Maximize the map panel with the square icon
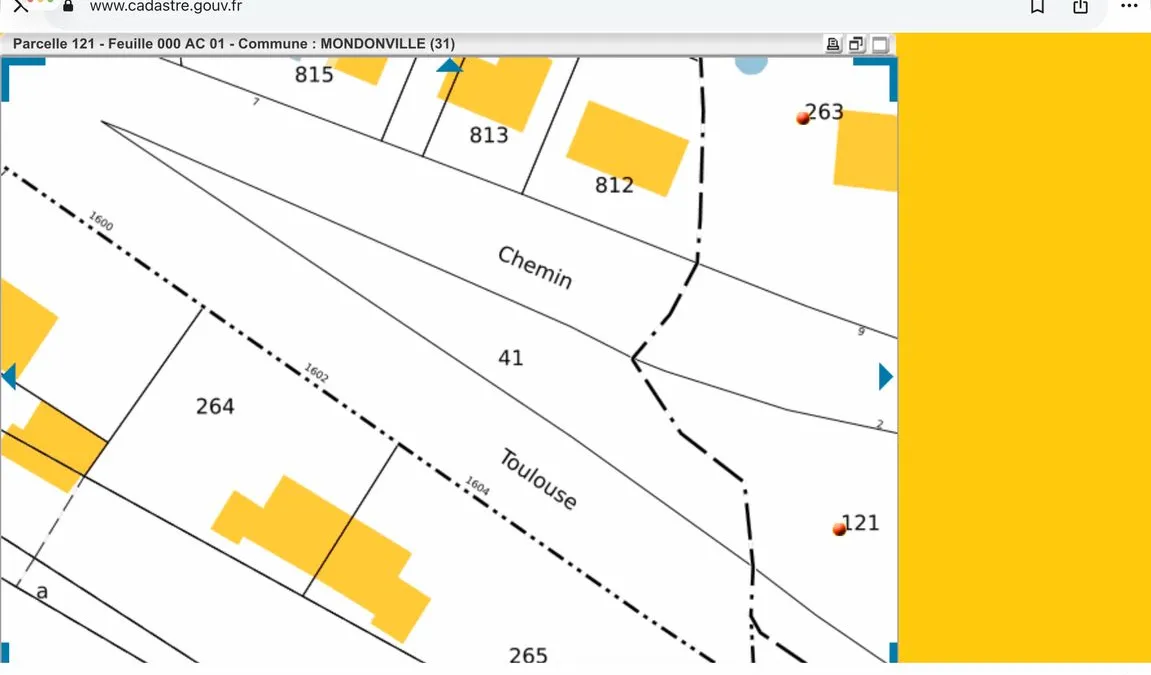The image size is (1151, 675). (879, 44)
